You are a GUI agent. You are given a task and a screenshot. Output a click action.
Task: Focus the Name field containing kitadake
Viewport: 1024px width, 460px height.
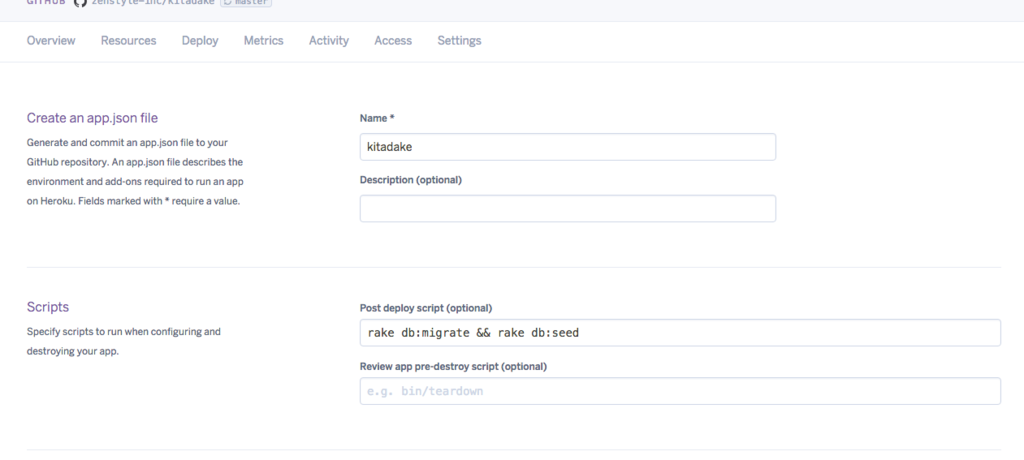click(568, 147)
